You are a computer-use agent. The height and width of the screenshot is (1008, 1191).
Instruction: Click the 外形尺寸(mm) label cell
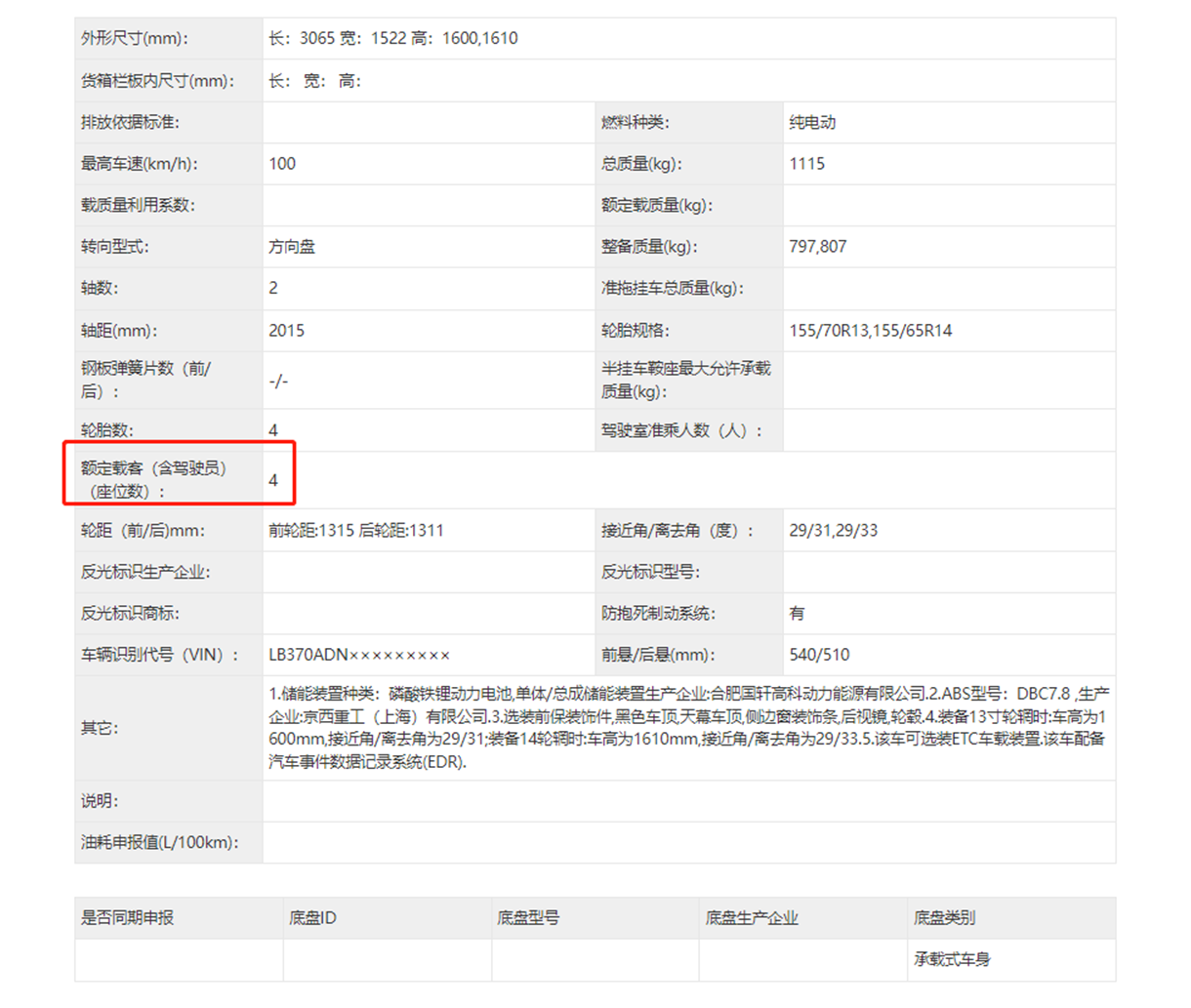click(135, 39)
